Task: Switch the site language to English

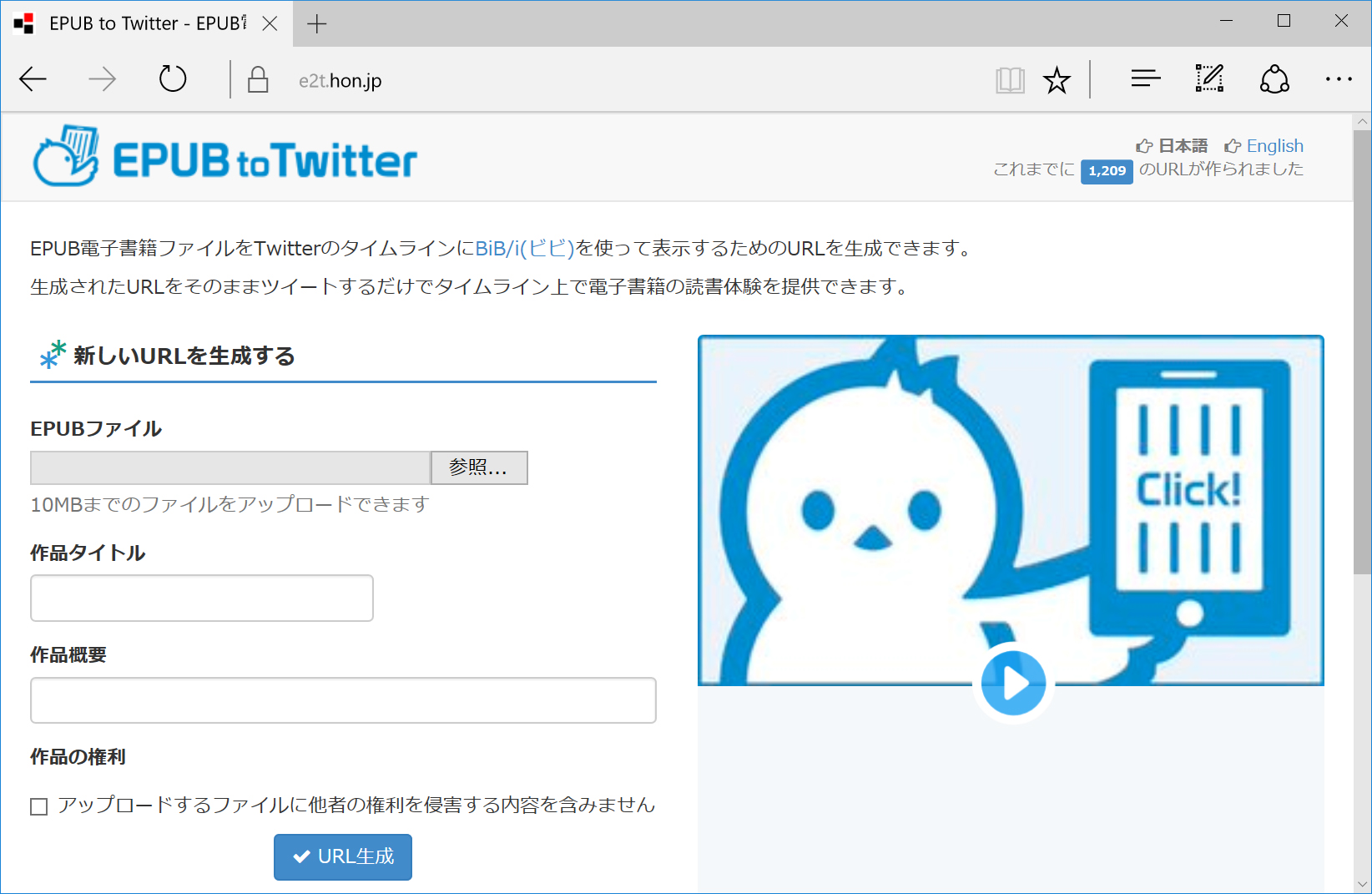Action: 1274,144
